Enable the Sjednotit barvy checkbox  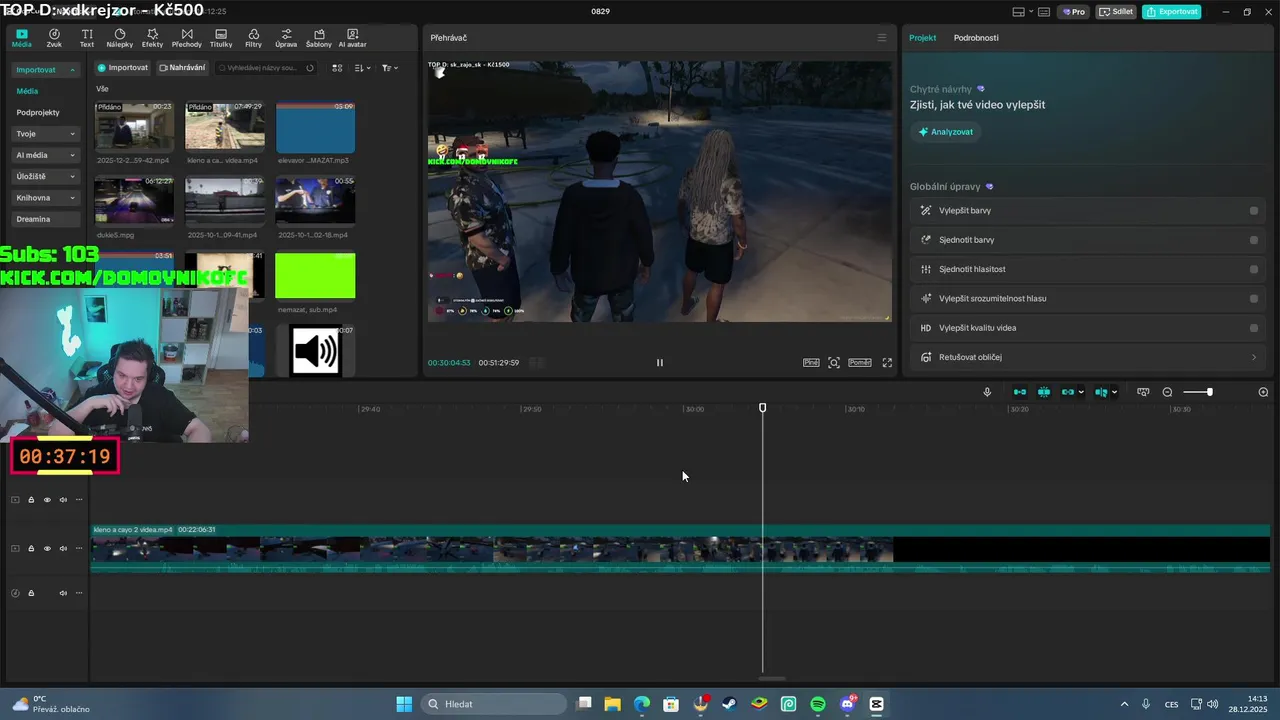(1254, 240)
